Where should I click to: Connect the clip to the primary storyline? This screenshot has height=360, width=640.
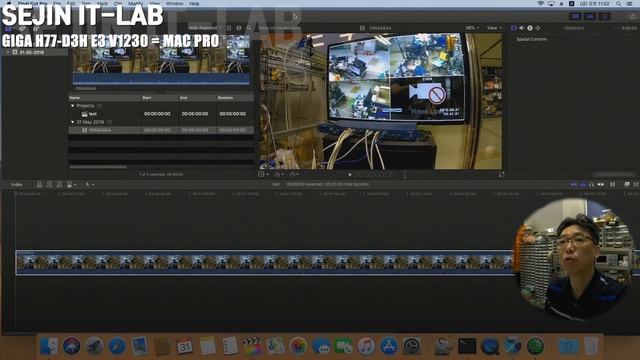tap(40, 184)
